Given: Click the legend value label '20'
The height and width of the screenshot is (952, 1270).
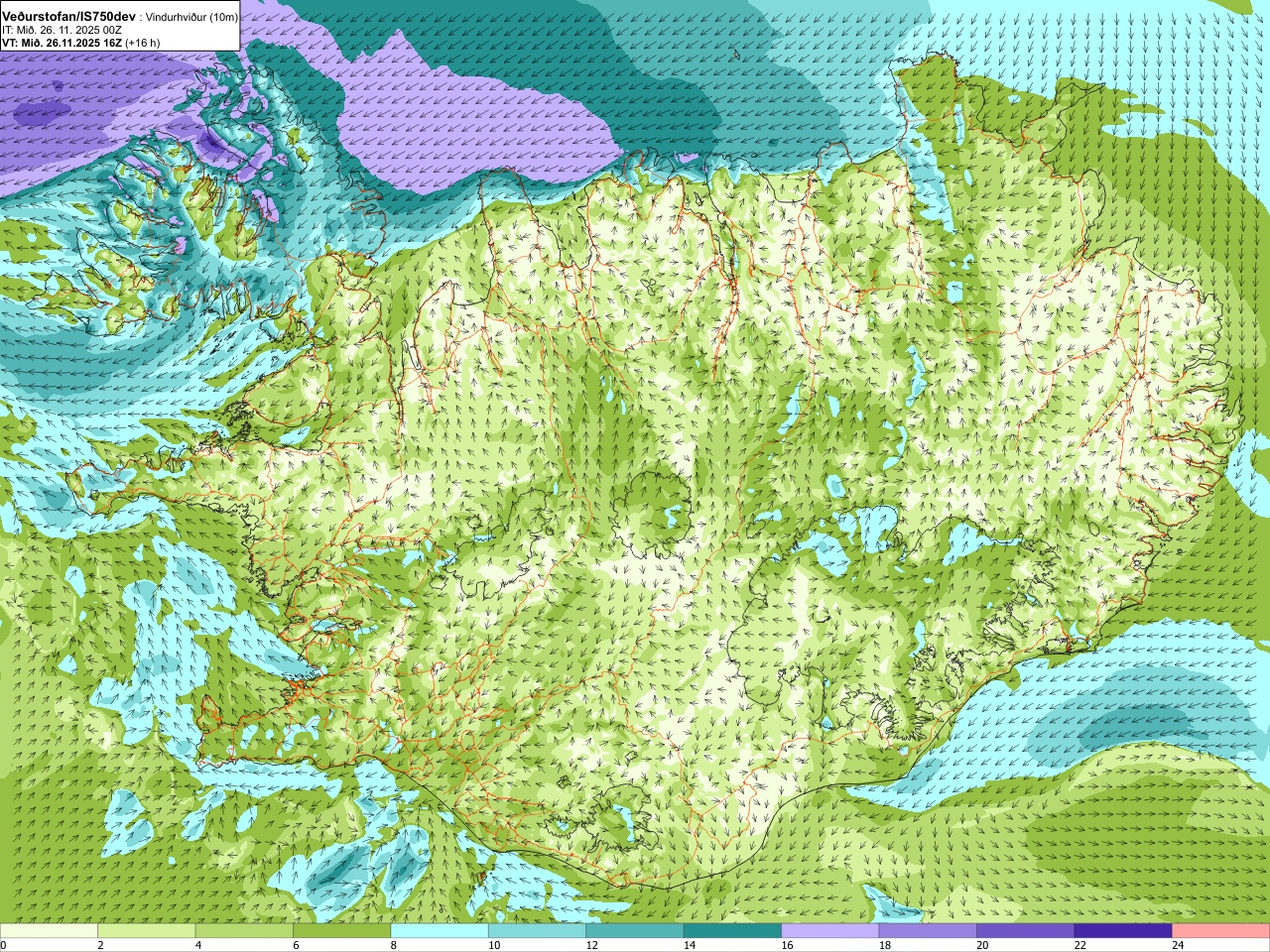Looking at the screenshot, I should click(x=982, y=946).
